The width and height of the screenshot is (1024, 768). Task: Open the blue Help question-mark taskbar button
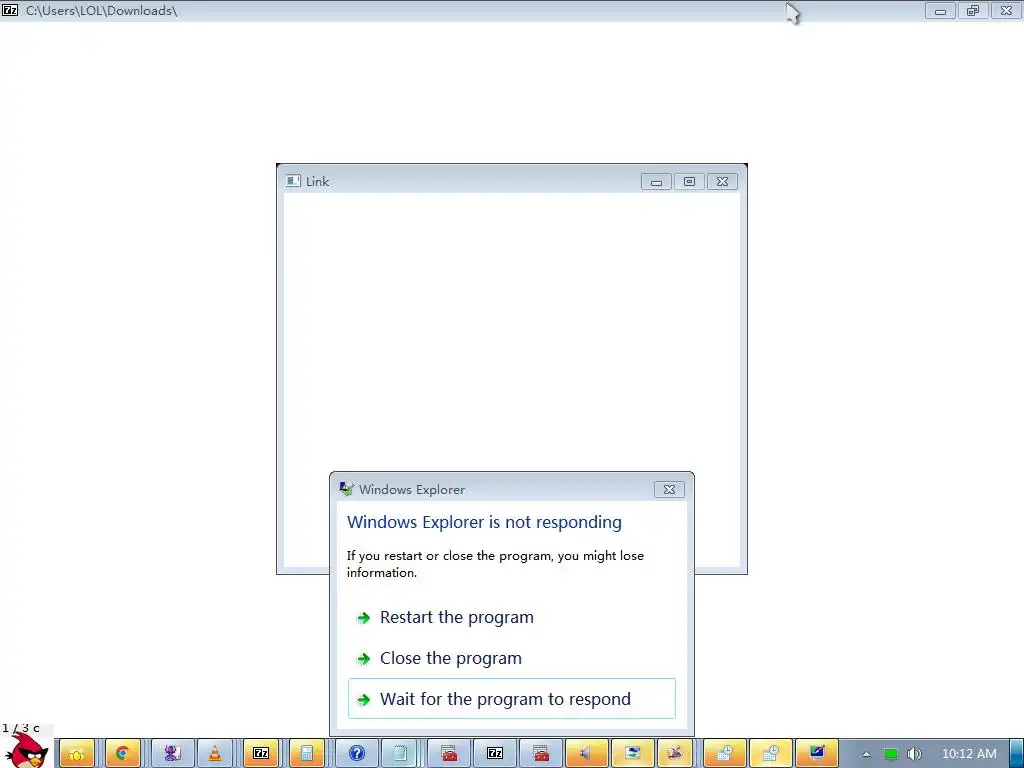[357, 754]
